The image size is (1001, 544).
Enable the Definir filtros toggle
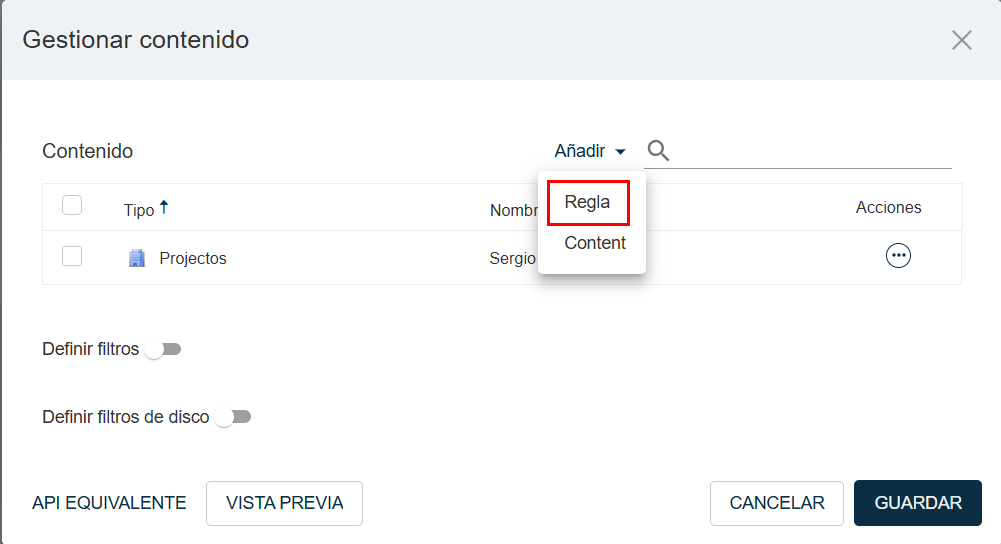coord(162,350)
